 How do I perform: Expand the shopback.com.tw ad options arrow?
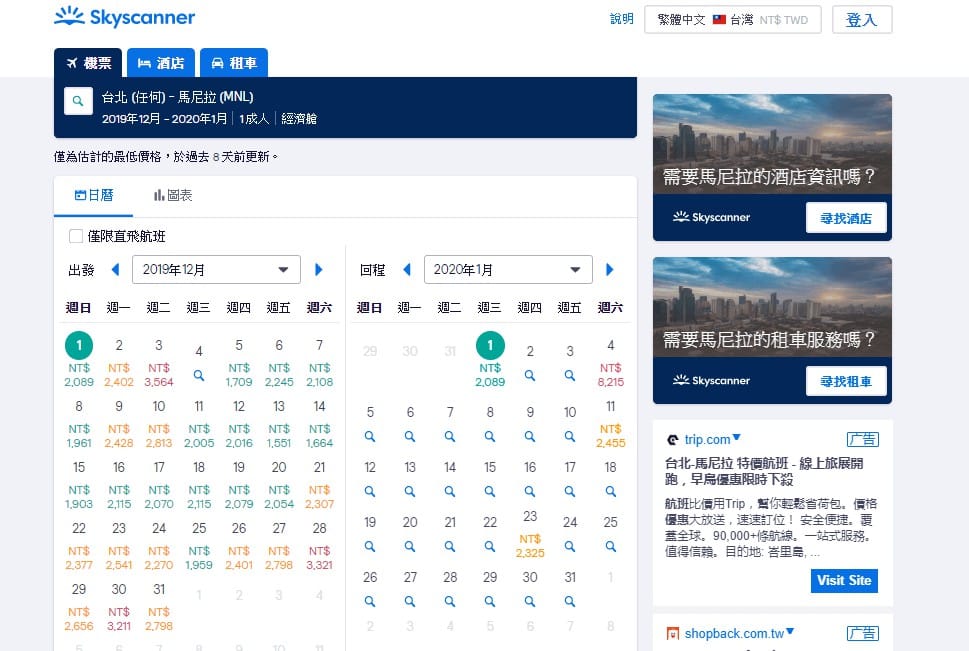click(790, 631)
